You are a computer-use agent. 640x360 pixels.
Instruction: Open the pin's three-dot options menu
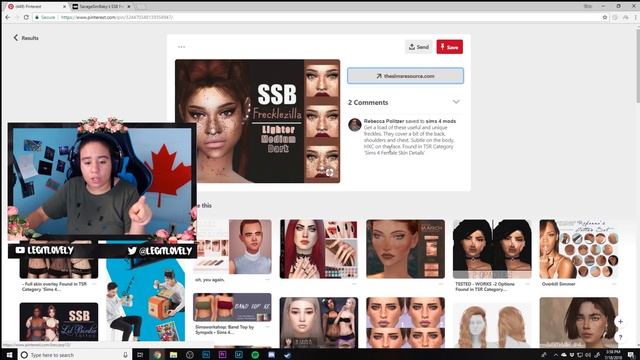point(182,47)
